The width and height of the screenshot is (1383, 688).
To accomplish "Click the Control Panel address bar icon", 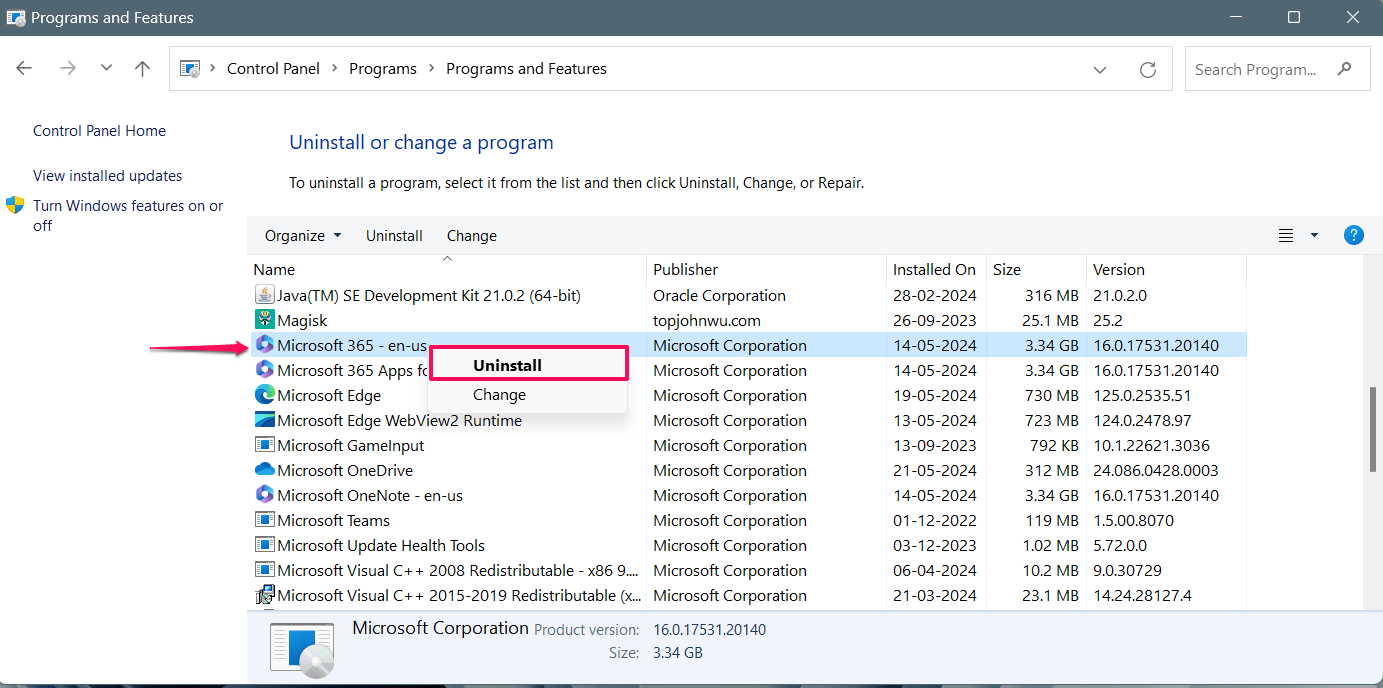I will (189, 69).
